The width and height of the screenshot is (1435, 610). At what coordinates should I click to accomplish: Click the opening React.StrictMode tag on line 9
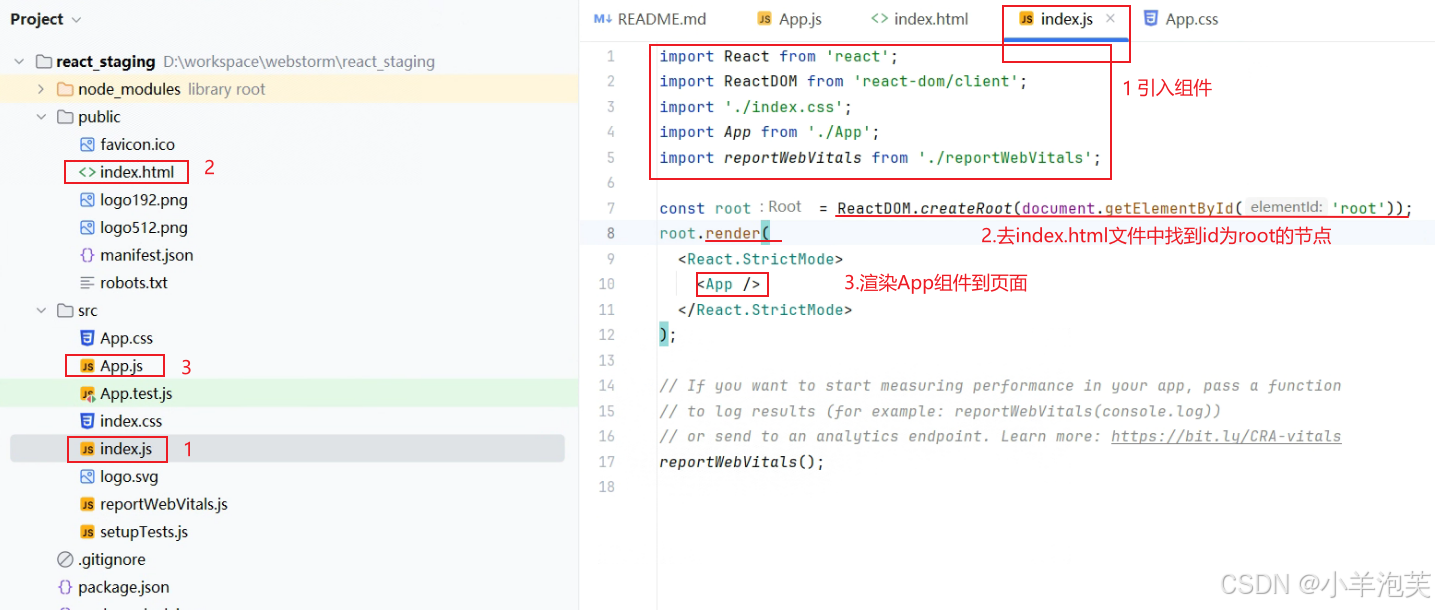click(760, 259)
